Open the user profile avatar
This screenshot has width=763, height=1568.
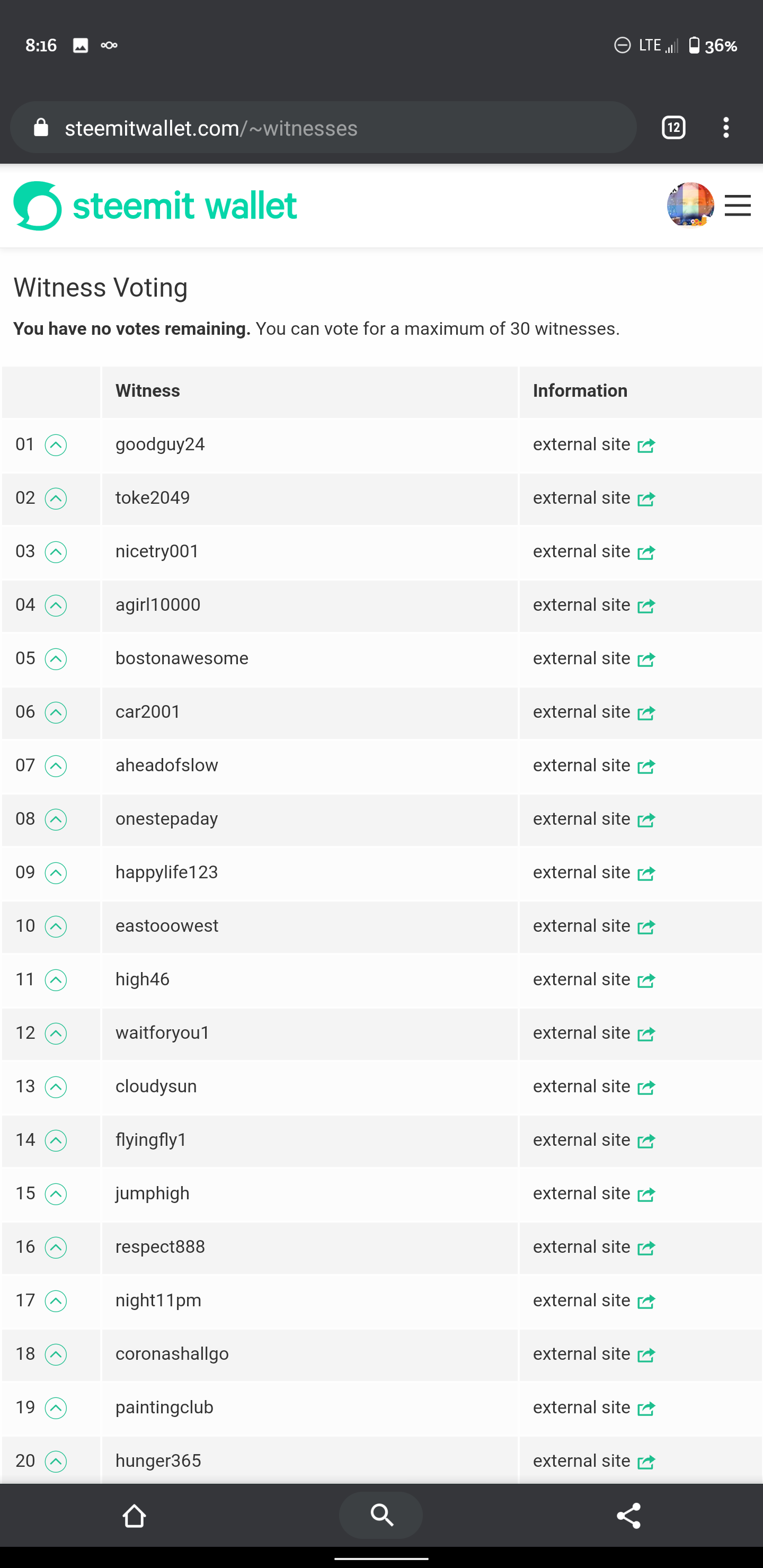(x=690, y=204)
